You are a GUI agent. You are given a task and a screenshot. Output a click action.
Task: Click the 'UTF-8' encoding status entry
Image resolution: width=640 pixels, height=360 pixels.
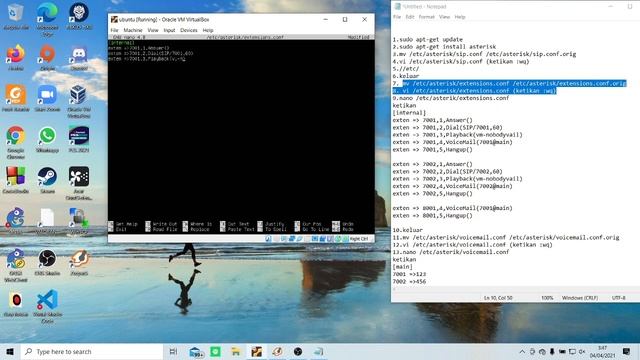coord(618,298)
